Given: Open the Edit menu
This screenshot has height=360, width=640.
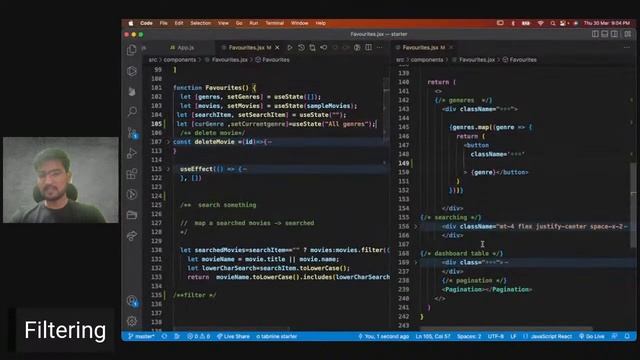Looking at the screenshot, I should pyautogui.click(x=179, y=23).
